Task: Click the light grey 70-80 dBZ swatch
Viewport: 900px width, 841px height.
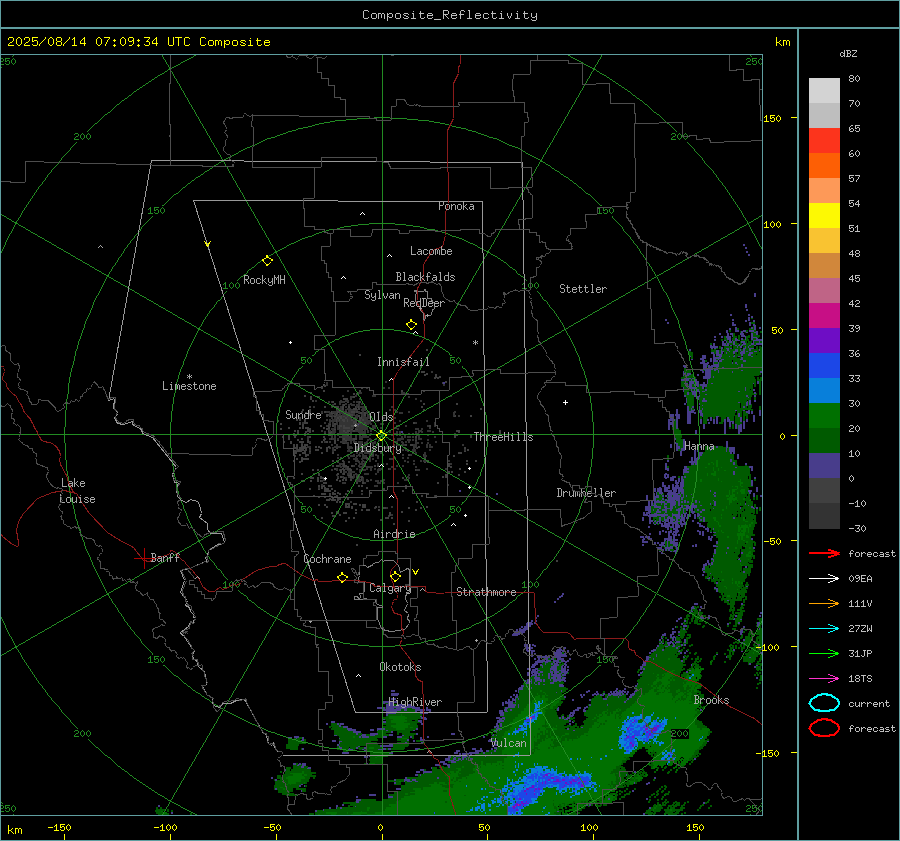Action: 824,91
